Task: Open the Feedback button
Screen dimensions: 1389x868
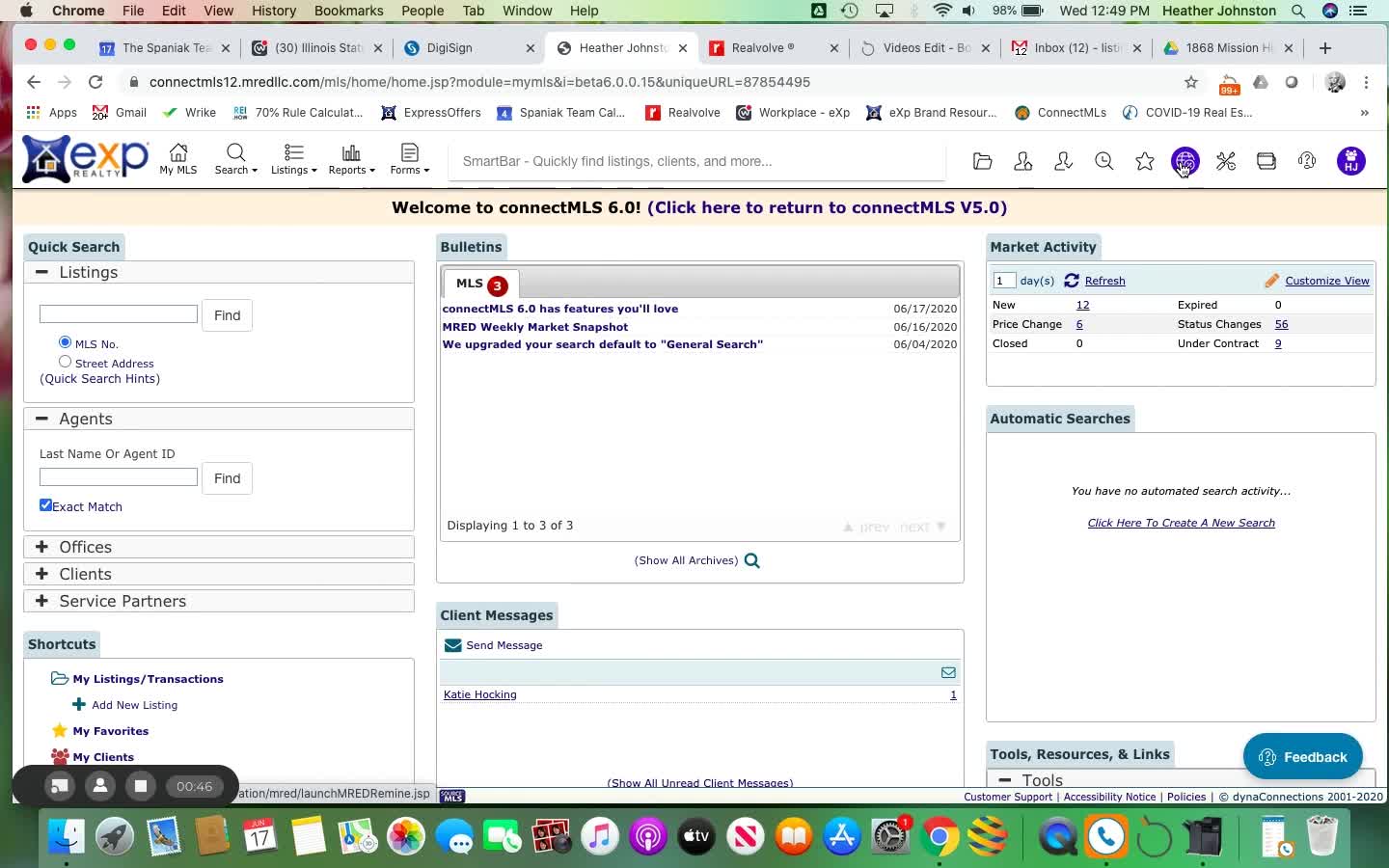Action: point(1302,757)
